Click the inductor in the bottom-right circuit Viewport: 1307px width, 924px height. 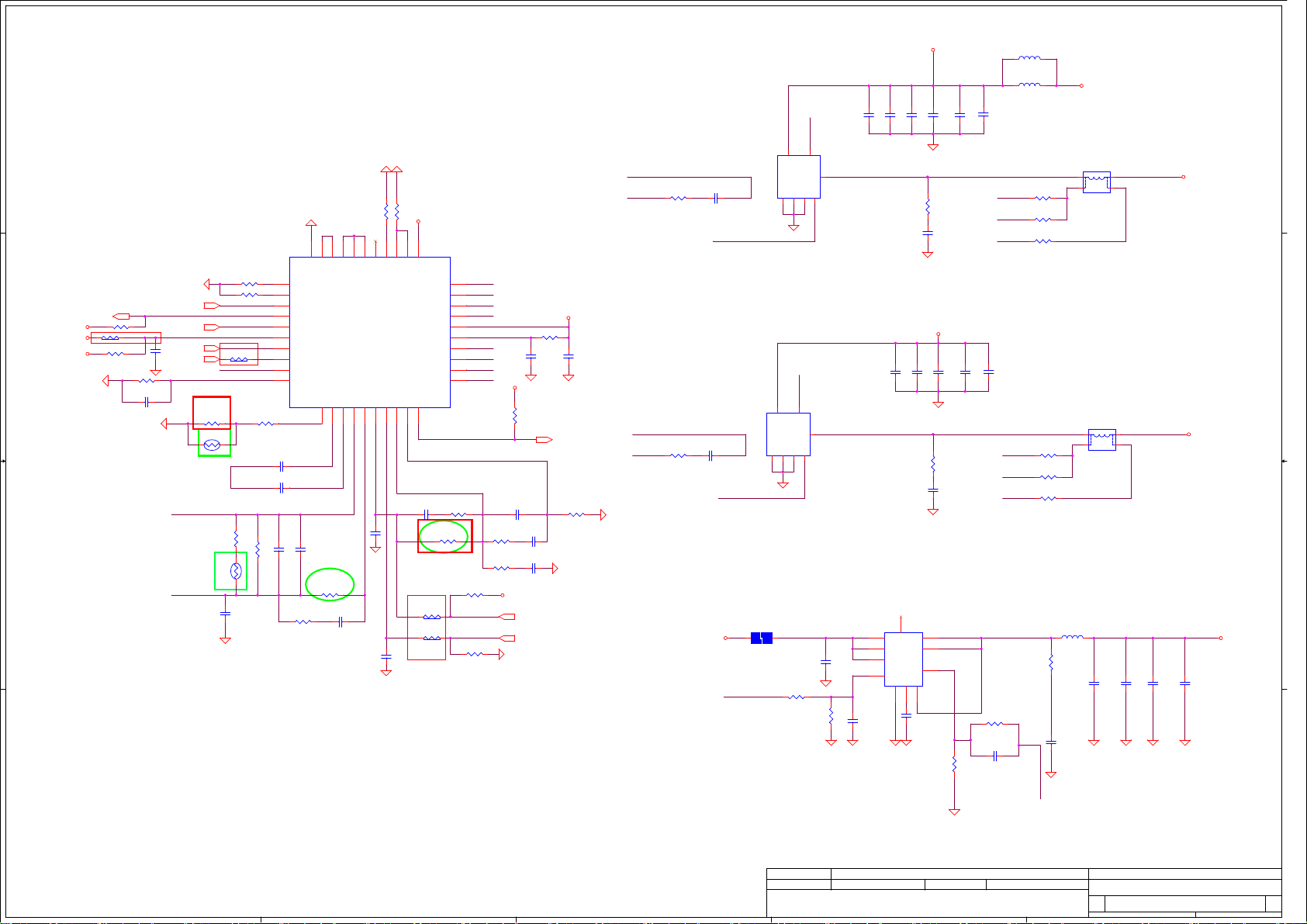pyautogui.click(x=1073, y=638)
